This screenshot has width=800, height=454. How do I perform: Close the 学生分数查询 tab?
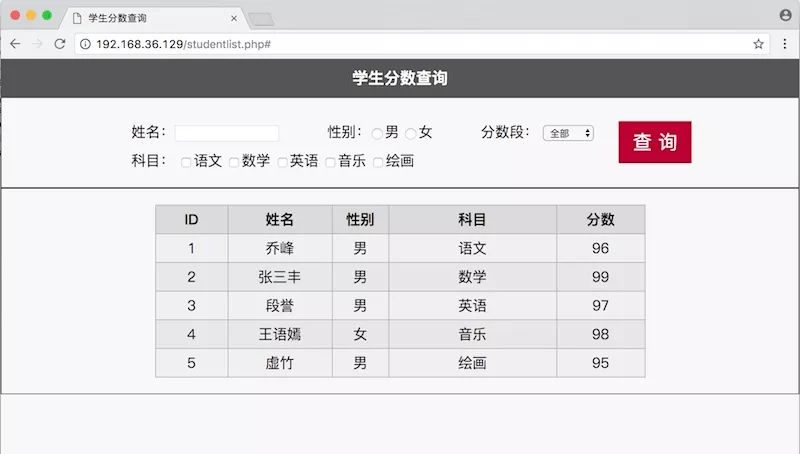pyautogui.click(x=234, y=18)
